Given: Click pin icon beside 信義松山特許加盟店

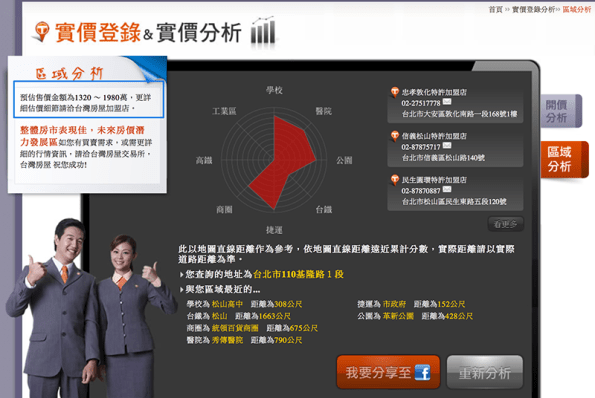Looking at the screenshot, I should click(x=395, y=136).
